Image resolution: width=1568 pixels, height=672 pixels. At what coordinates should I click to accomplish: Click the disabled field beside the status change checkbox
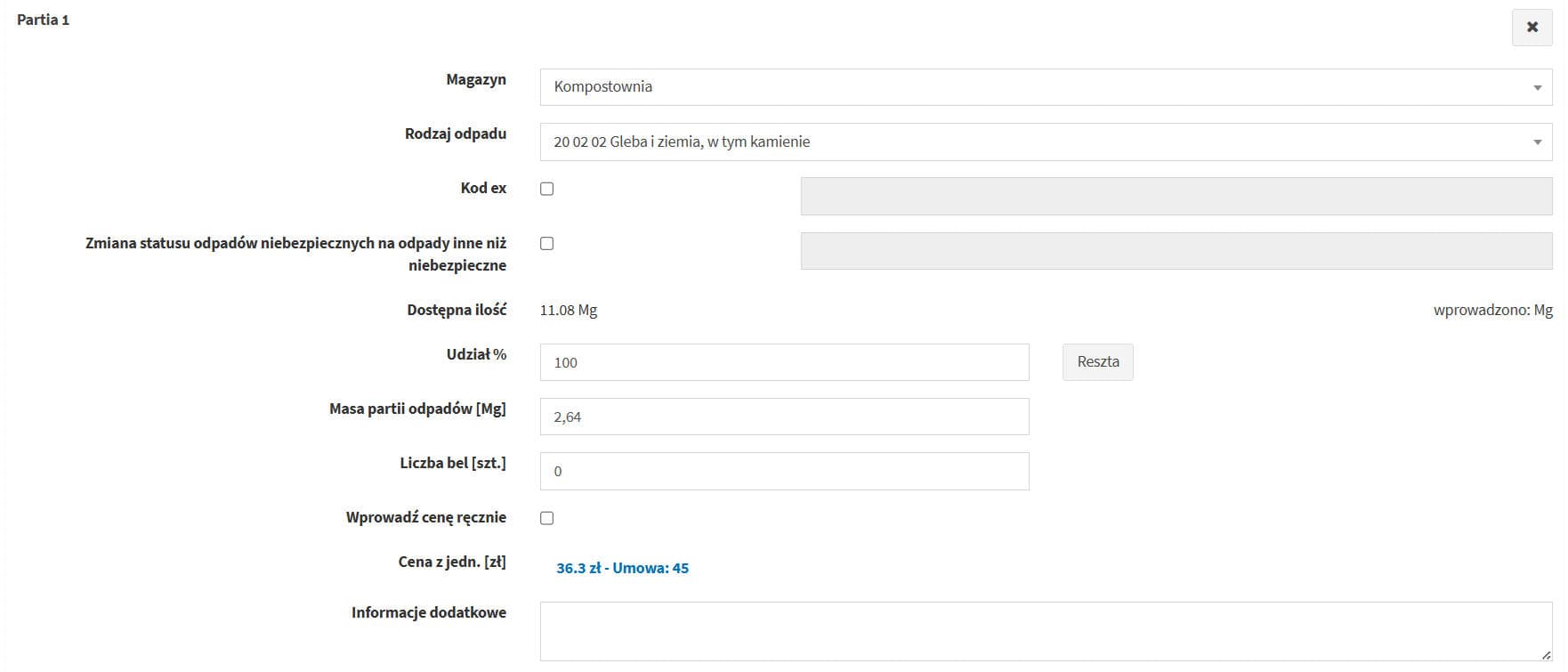pos(1176,251)
